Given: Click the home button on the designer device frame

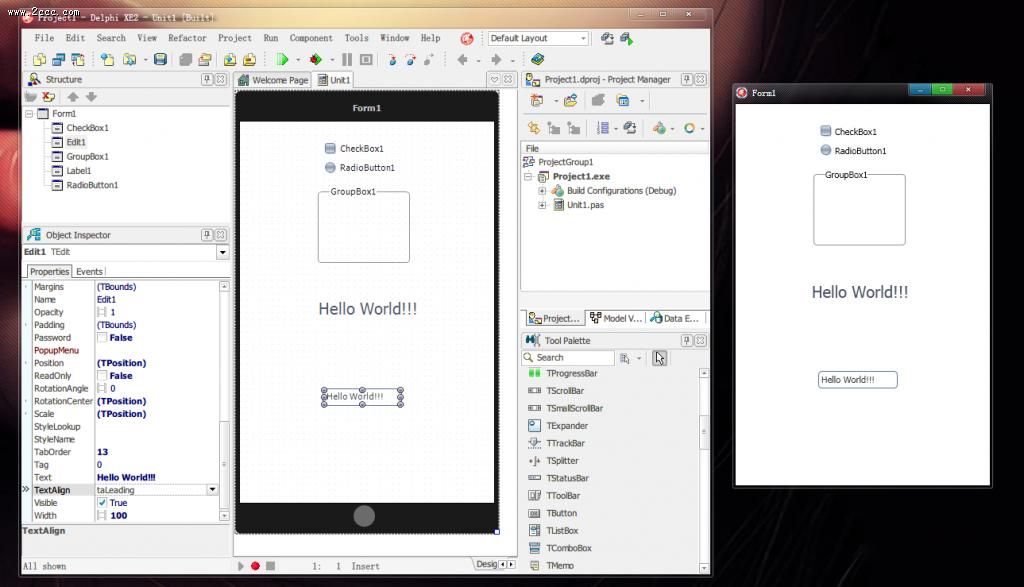Looking at the screenshot, I should pos(364,516).
